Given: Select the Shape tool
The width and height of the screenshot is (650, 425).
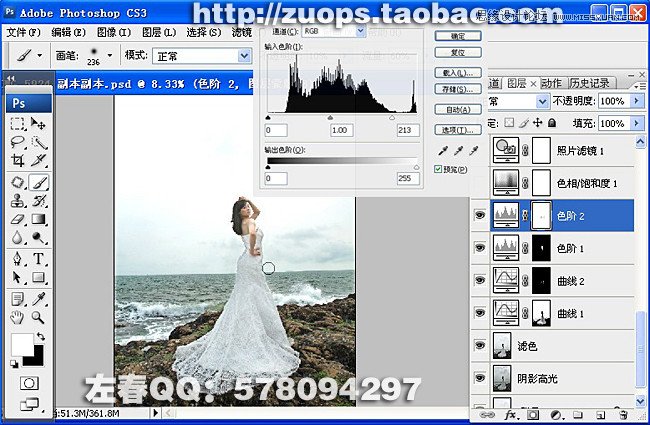Looking at the screenshot, I should pyautogui.click(x=39, y=277).
